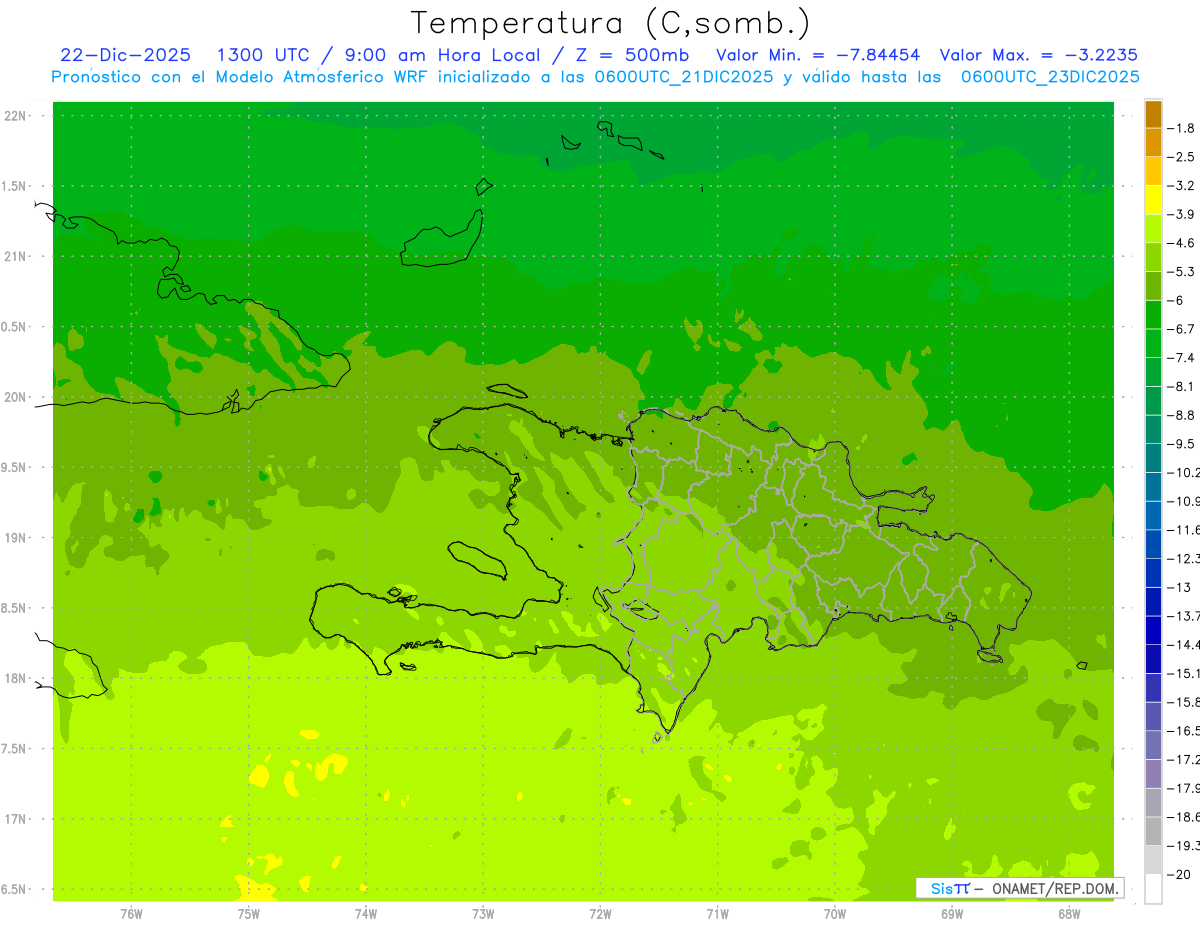Image resolution: width=1200 pixels, height=927 pixels.
Task: Click the "-3.2" colorbar value
Action: coord(1182,186)
